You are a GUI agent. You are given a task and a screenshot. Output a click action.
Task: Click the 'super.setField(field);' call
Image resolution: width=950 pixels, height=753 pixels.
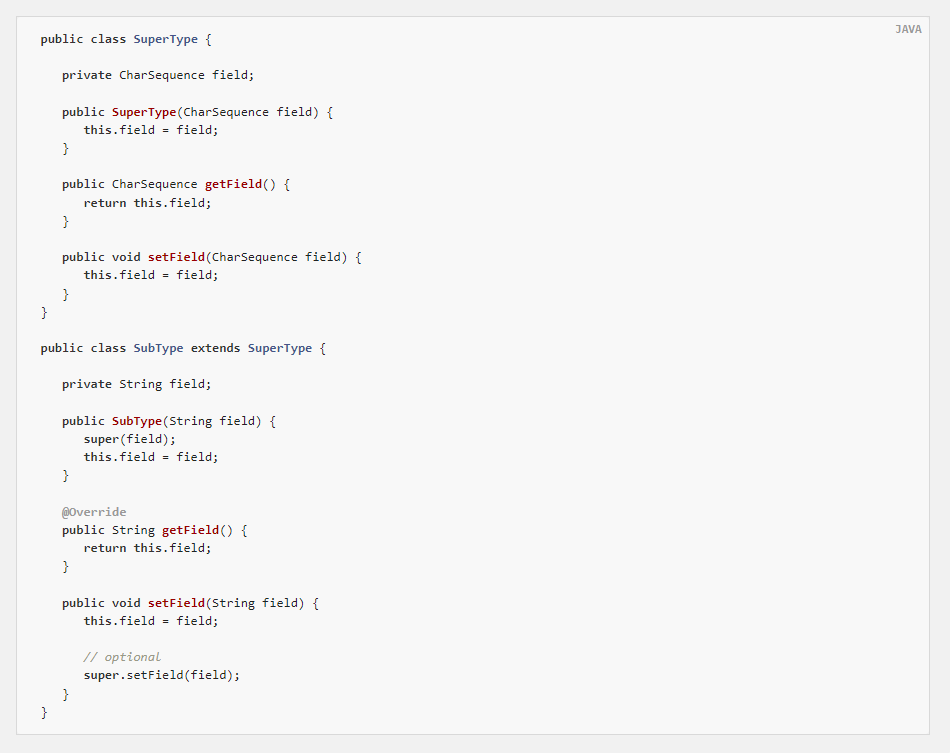(162, 675)
